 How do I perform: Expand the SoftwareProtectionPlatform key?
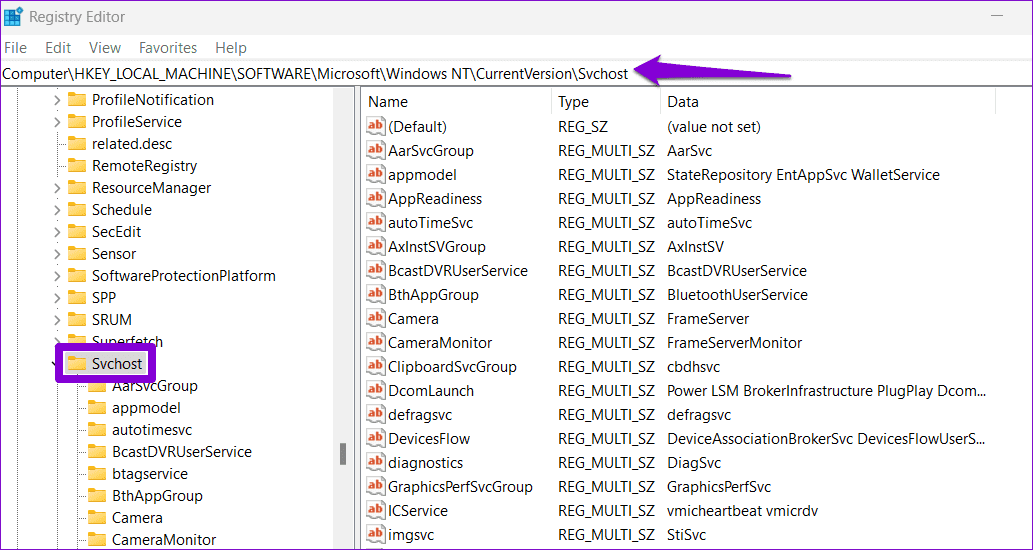pos(57,276)
